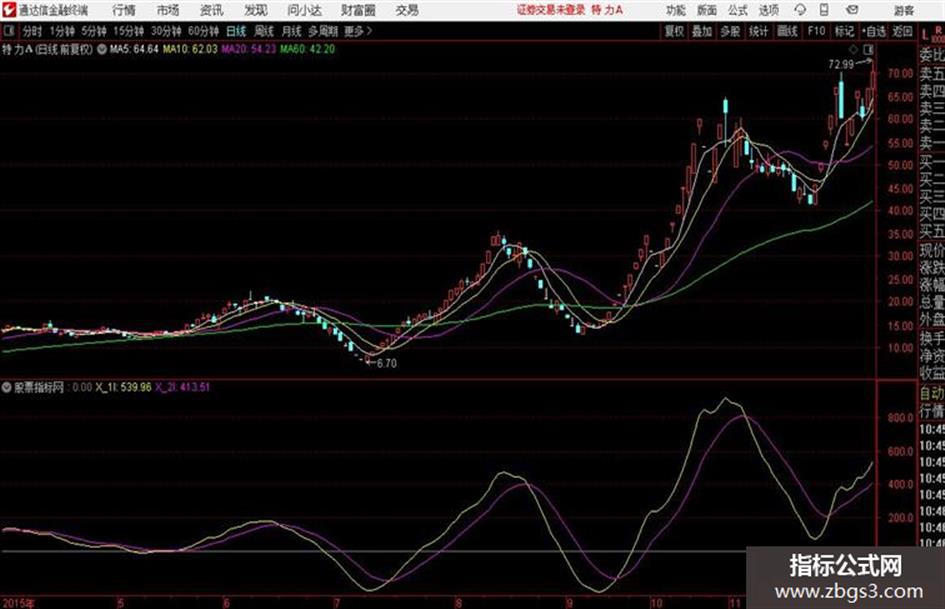
Task: Open the 市场 menu
Action: pyautogui.click(x=168, y=10)
